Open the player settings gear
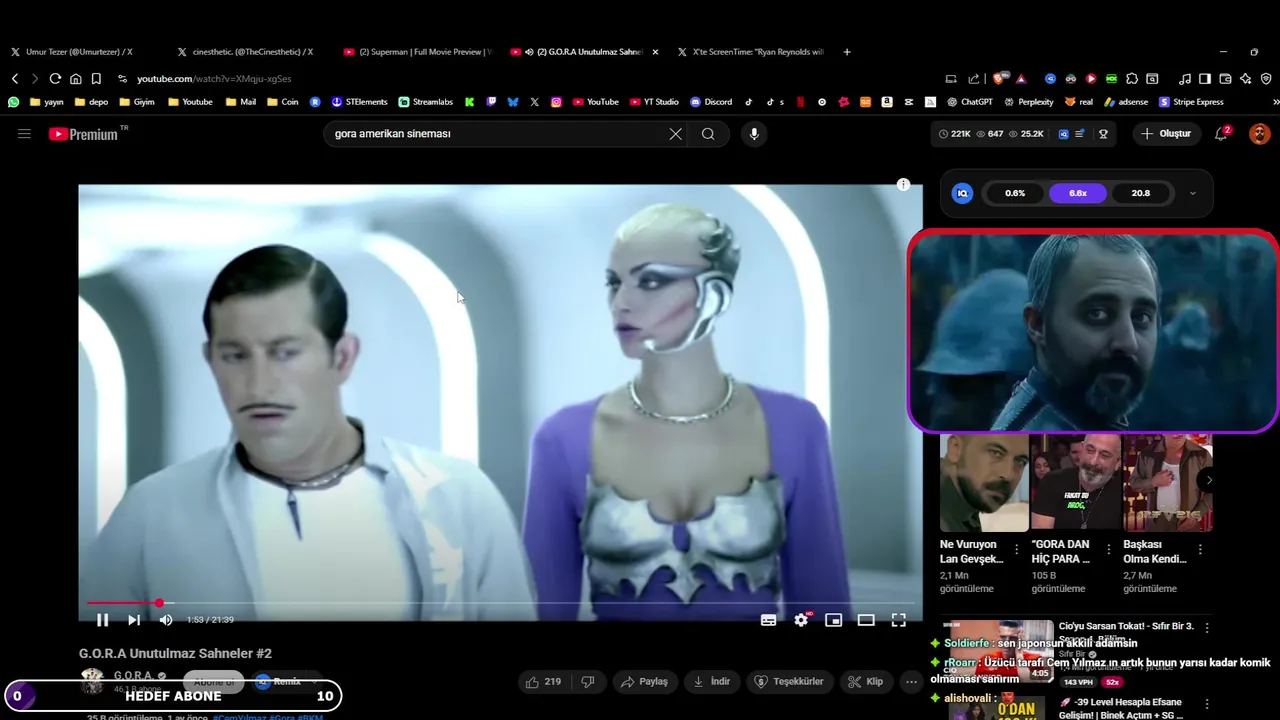 (x=801, y=620)
